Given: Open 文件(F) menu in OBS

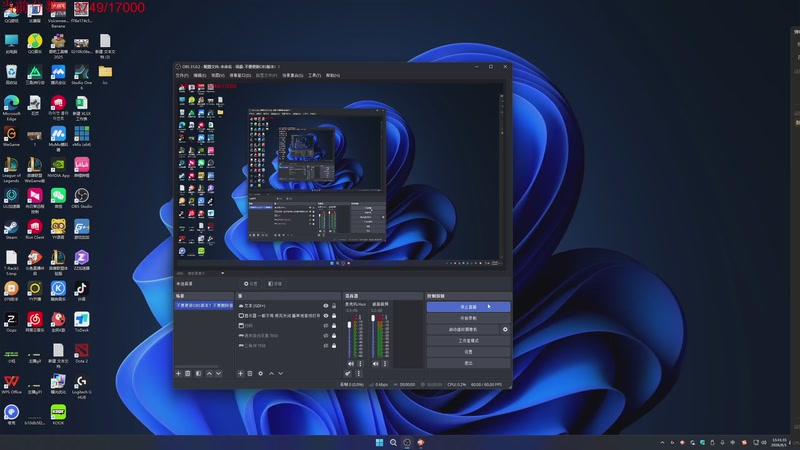Looking at the screenshot, I should 182,76.
